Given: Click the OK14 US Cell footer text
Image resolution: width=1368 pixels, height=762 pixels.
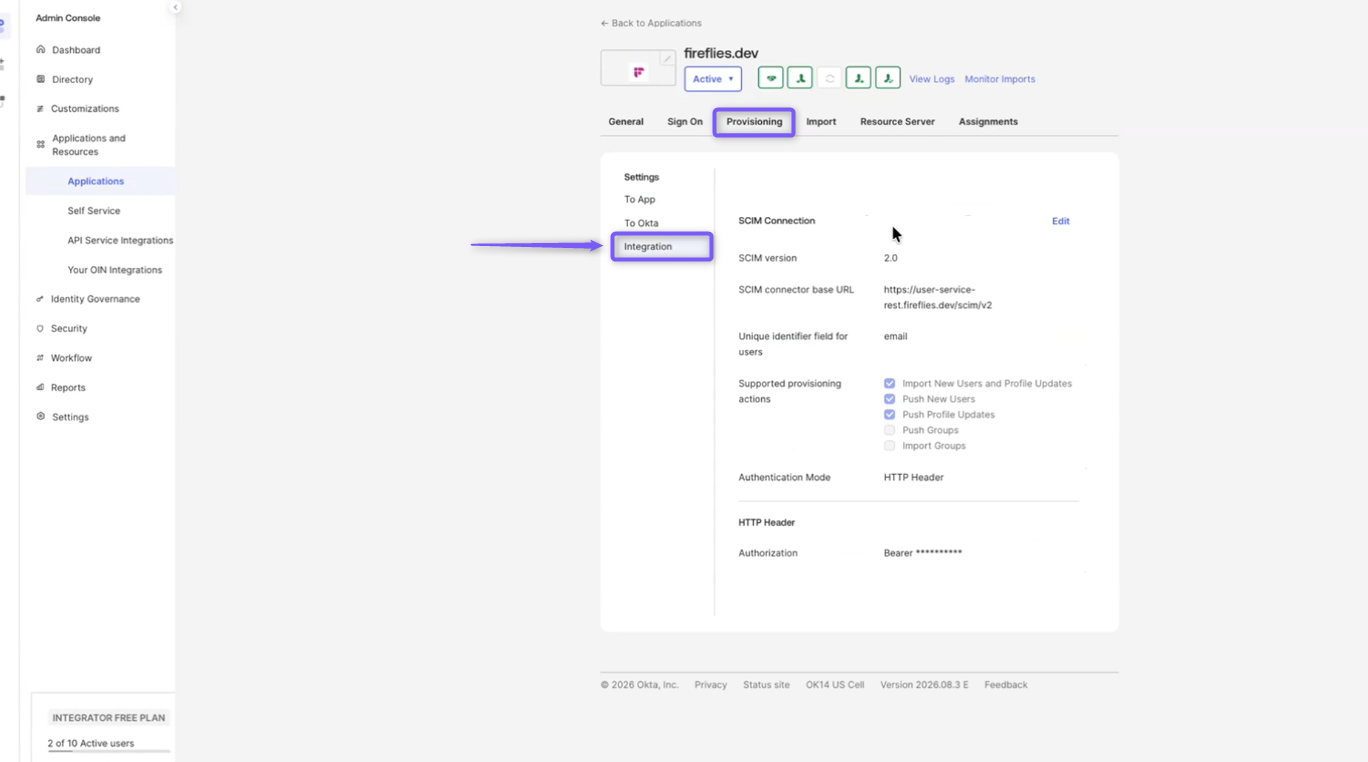Looking at the screenshot, I should coord(835,685).
